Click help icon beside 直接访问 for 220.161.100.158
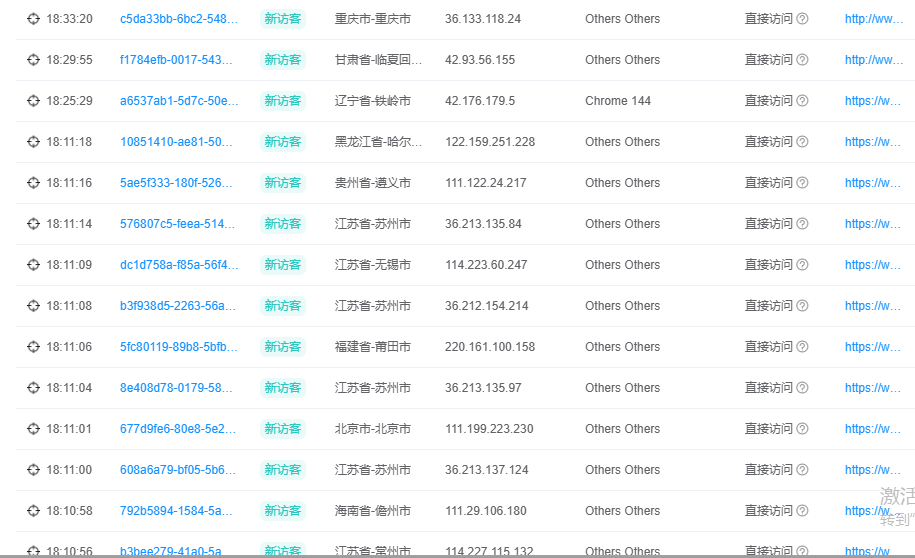The image size is (915, 558). tap(802, 347)
